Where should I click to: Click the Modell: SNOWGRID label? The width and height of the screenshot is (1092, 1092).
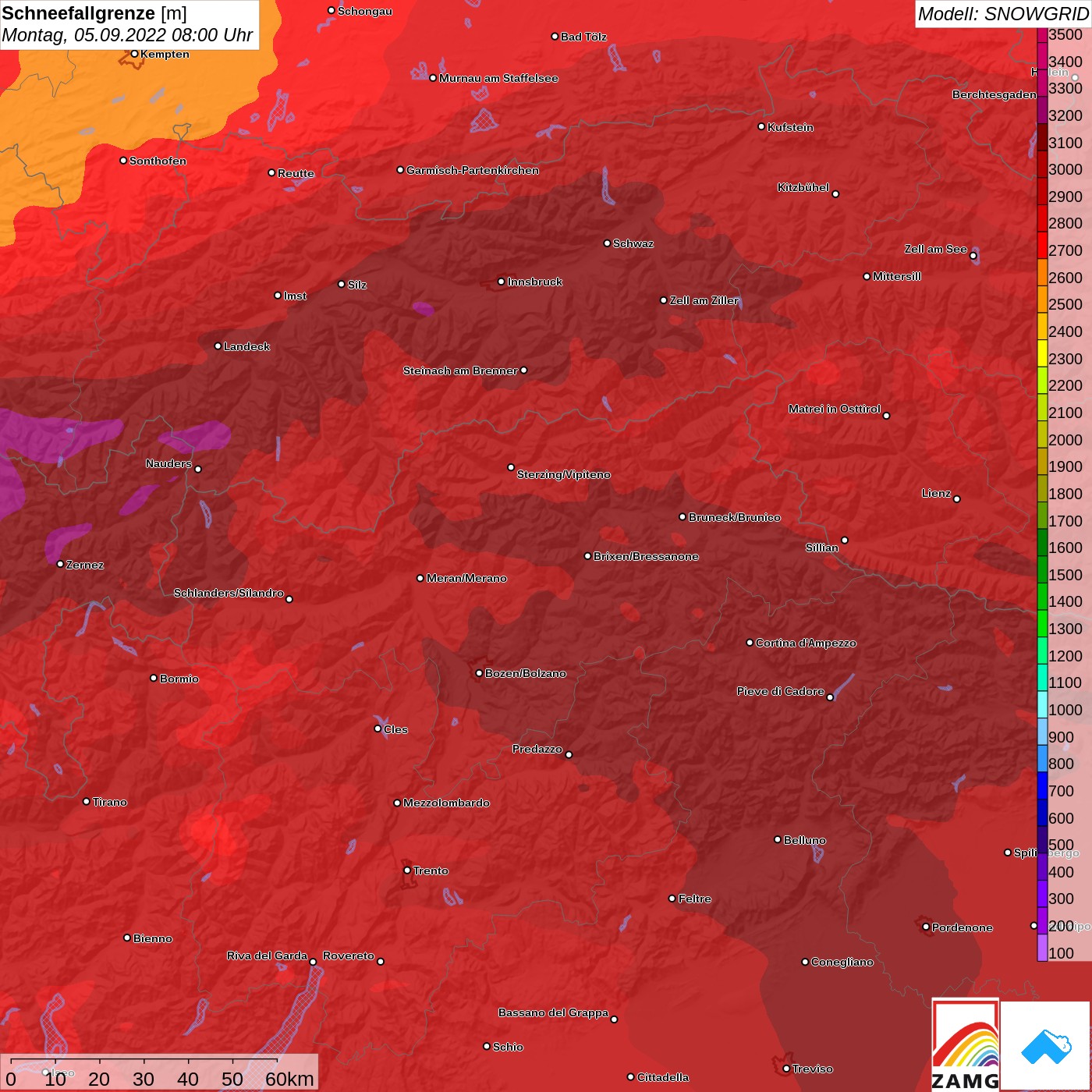(x=1002, y=14)
